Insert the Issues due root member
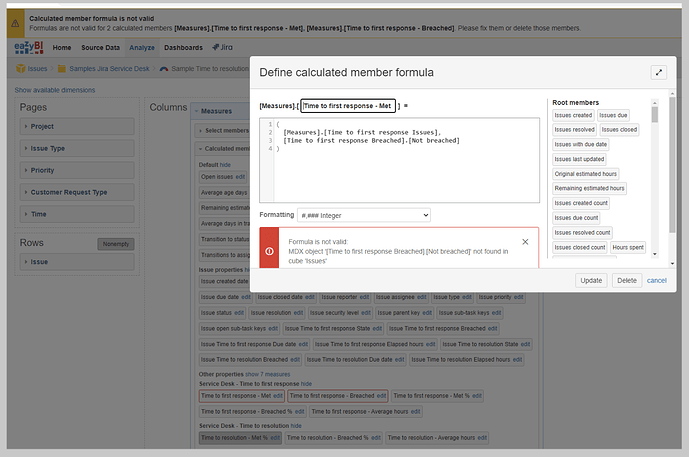The width and height of the screenshot is (689, 457). pos(613,115)
